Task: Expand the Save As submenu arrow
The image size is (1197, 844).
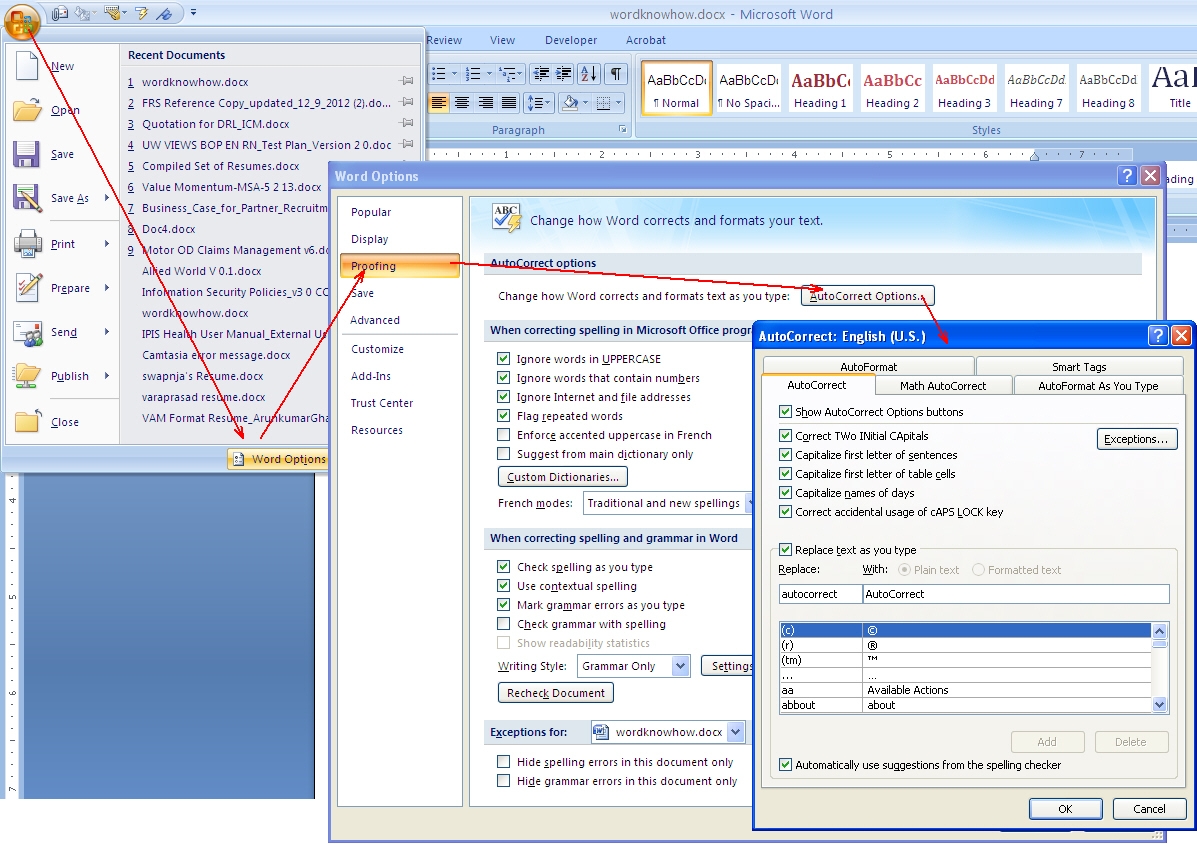Action: point(107,198)
